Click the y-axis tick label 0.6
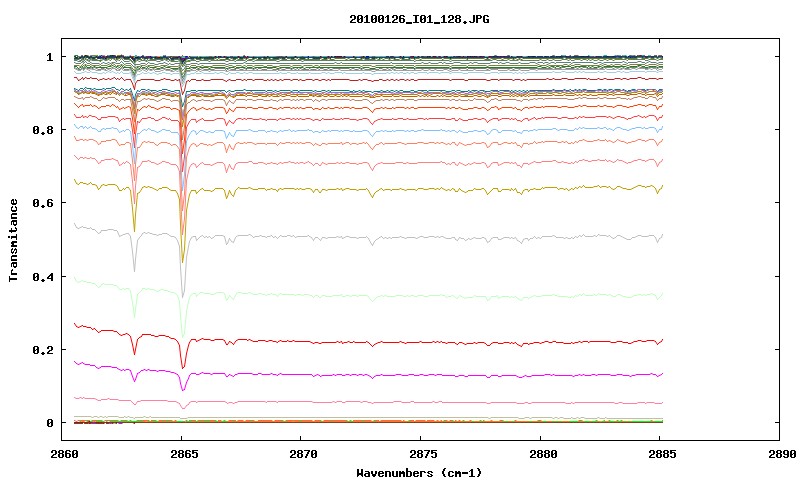Screen dimensions: 800x480 pos(43,203)
